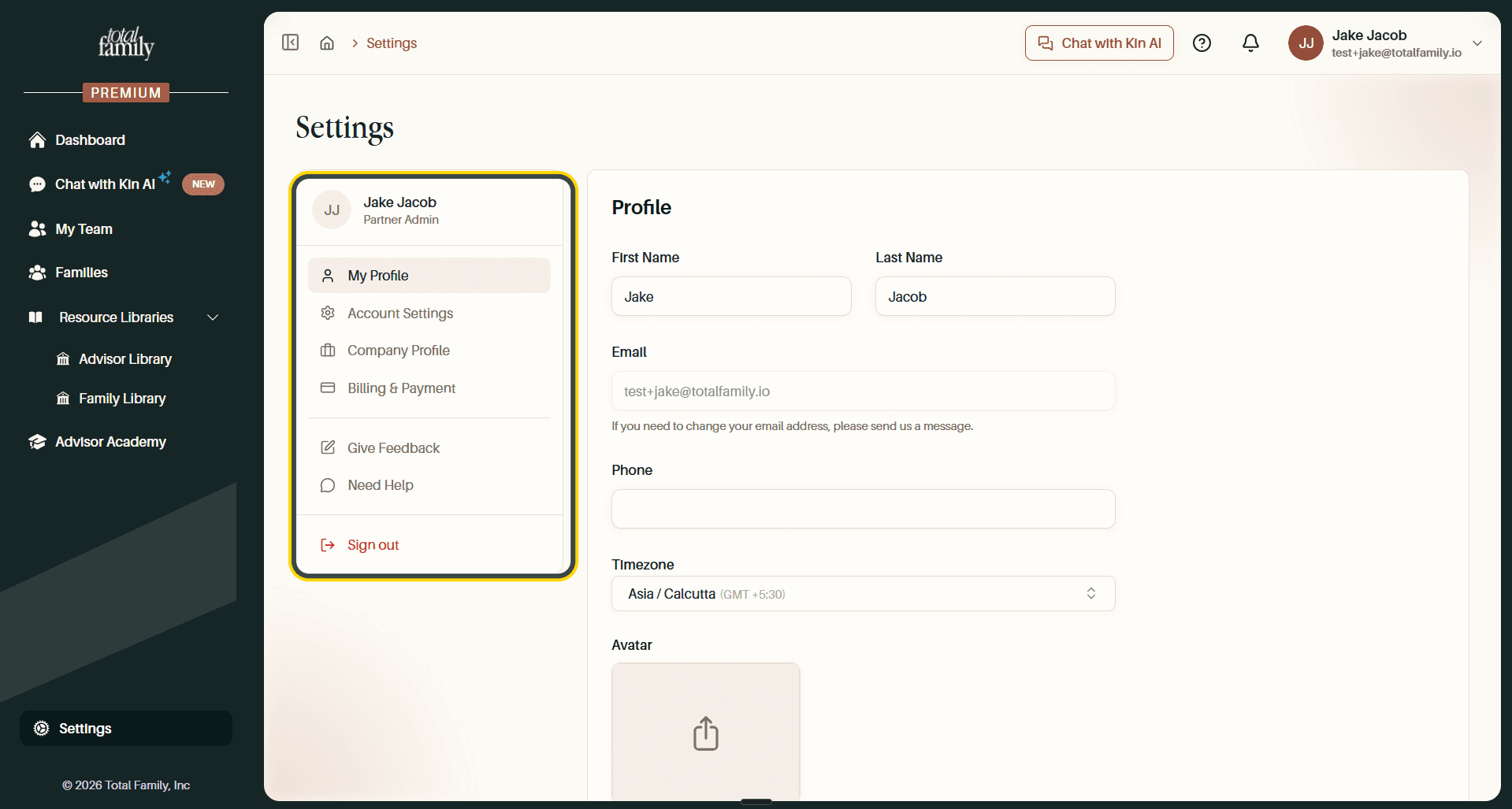Click the Resource Libraries book icon
Image resolution: width=1512 pixels, height=809 pixels.
tap(35, 317)
